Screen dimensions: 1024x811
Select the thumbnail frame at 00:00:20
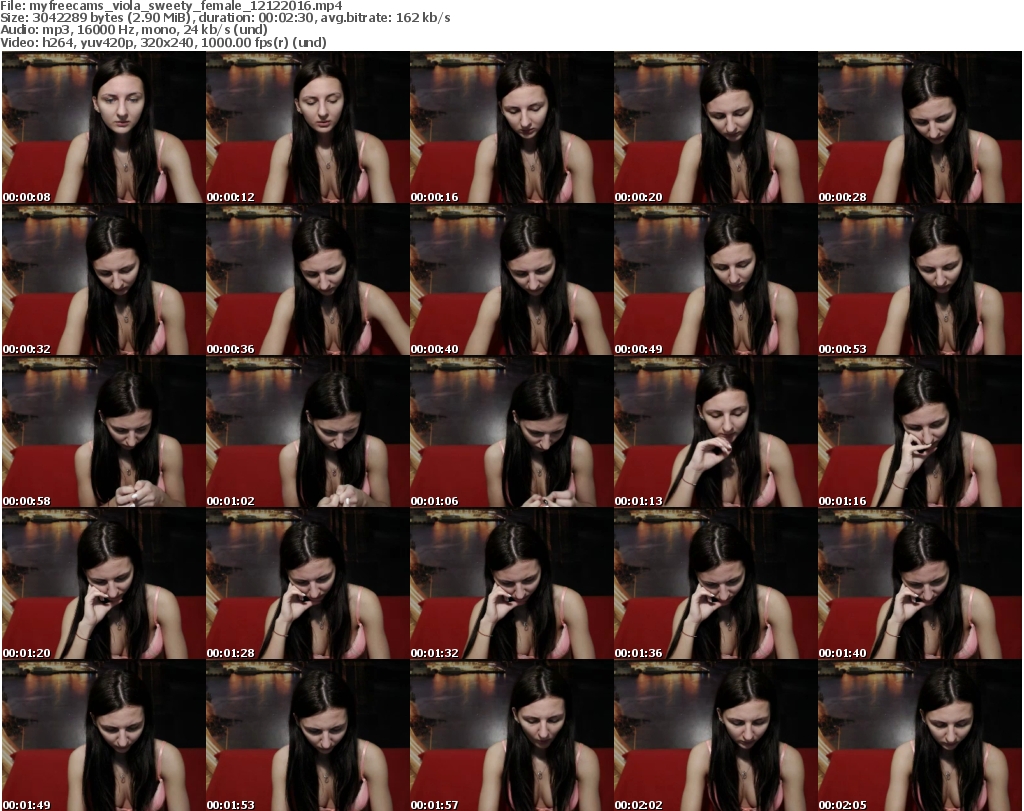coord(716,127)
